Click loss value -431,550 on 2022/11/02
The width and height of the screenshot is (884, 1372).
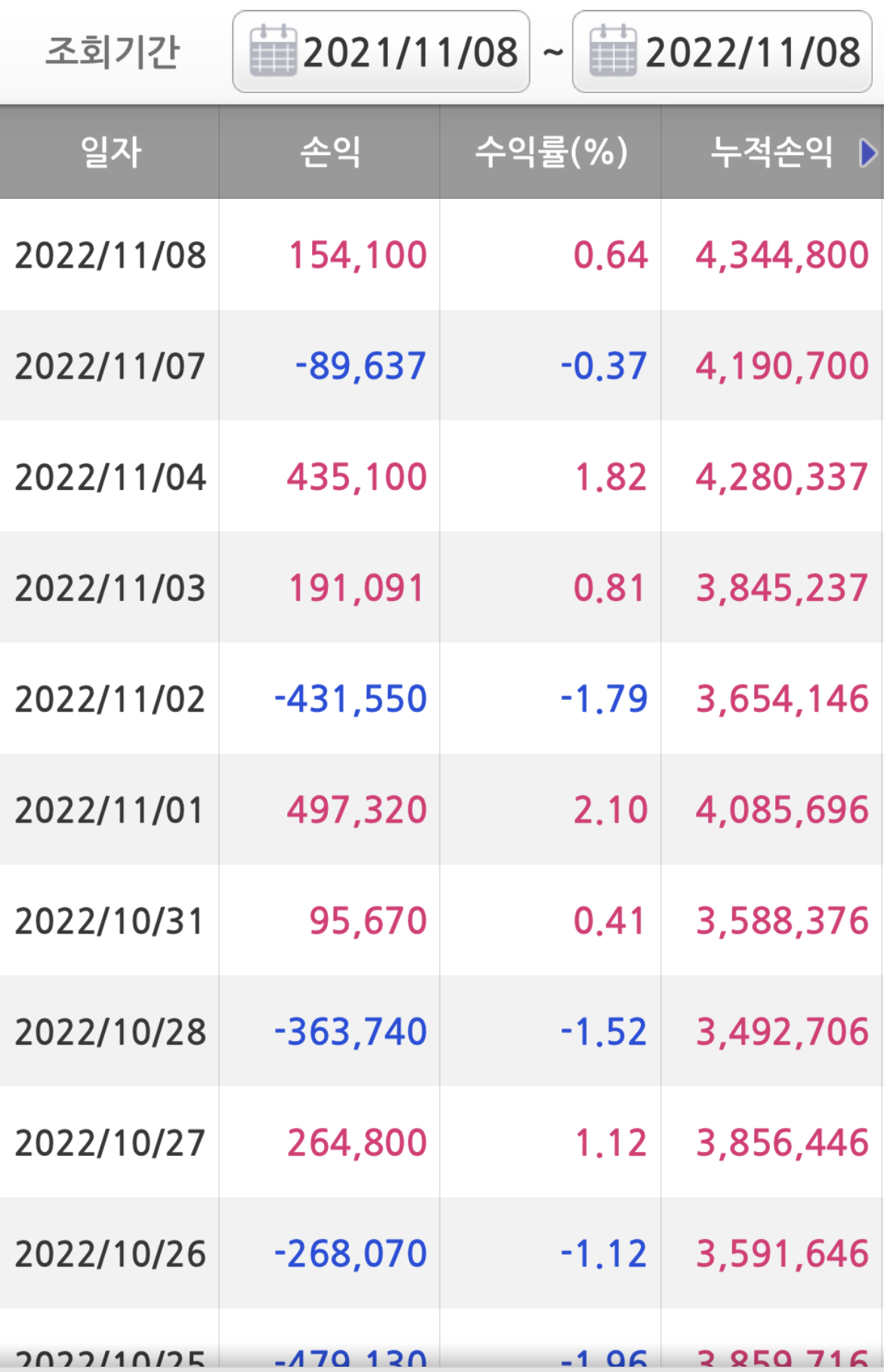click(x=351, y=698)
